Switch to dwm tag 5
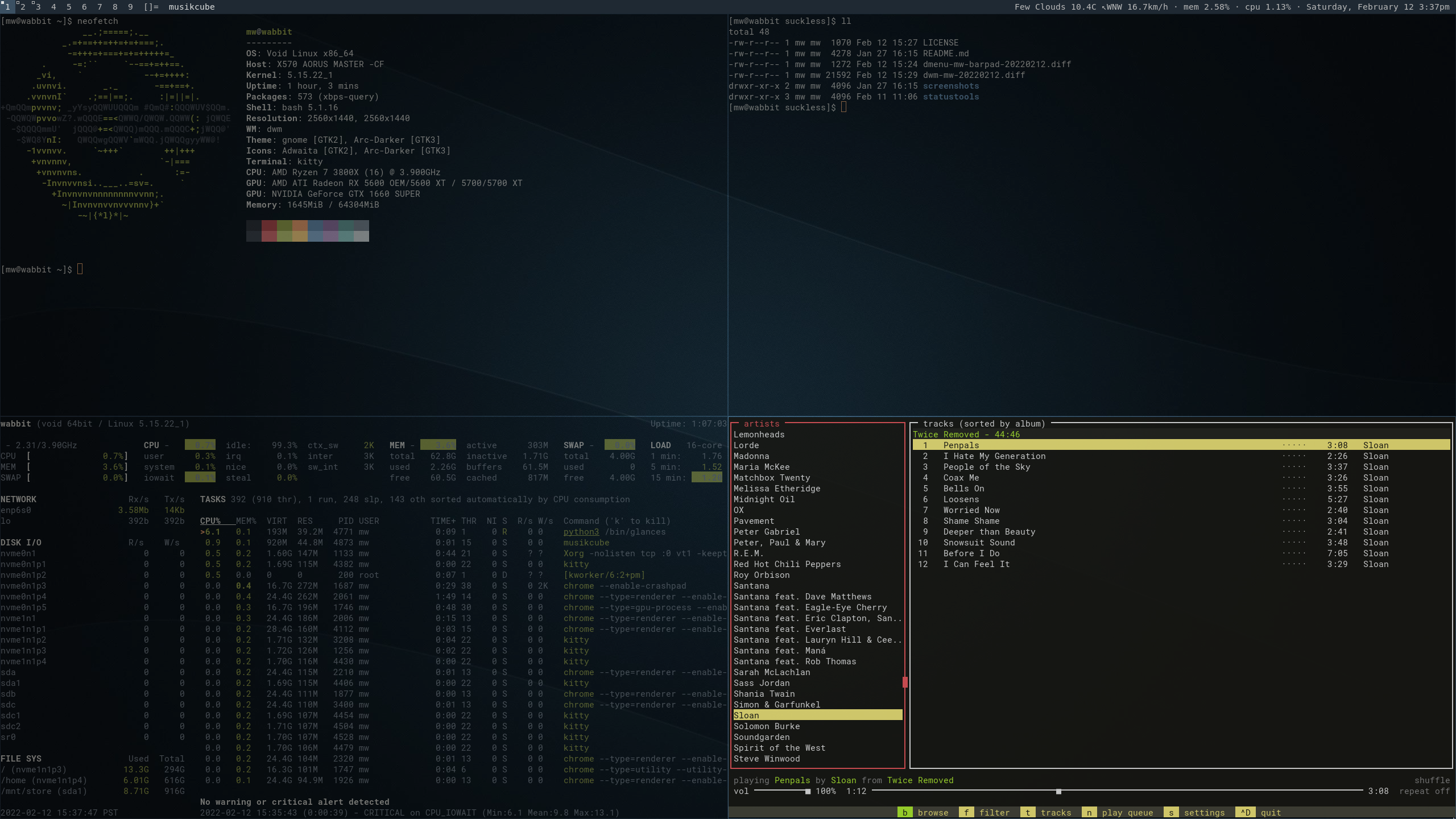The image size is (1456, 819). coord(69,7)
